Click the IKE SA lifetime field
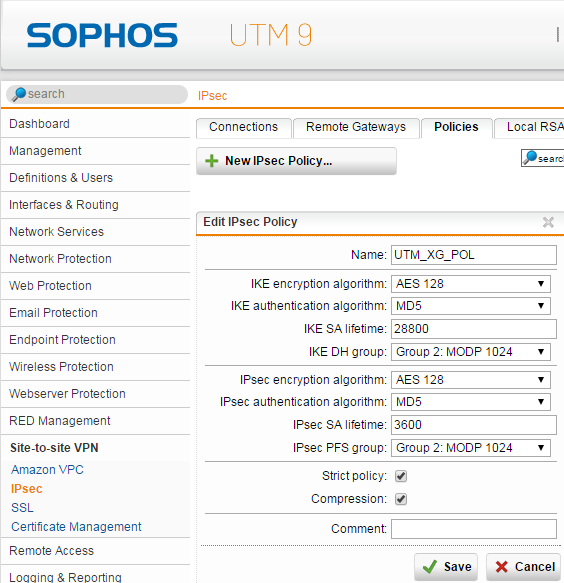 474,329
